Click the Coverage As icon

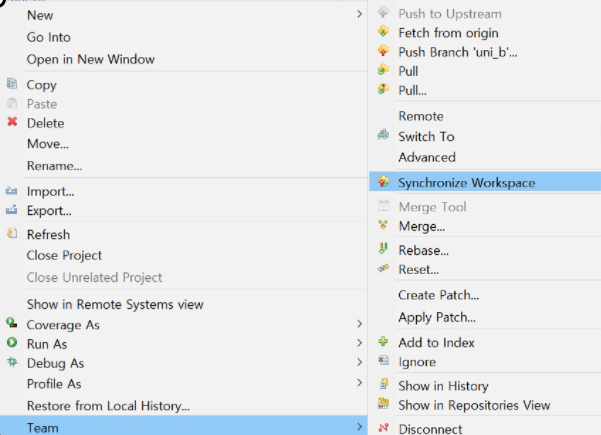click(12, 323)
